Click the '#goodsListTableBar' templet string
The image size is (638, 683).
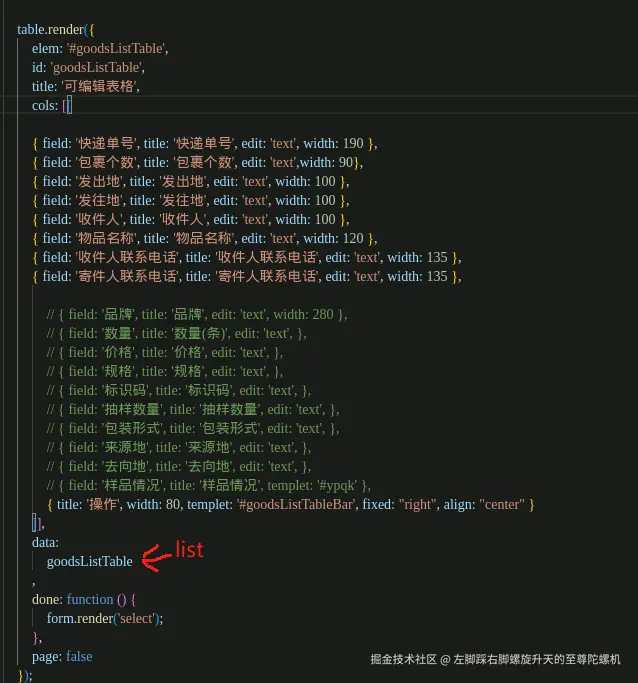[x=295, y=504]
